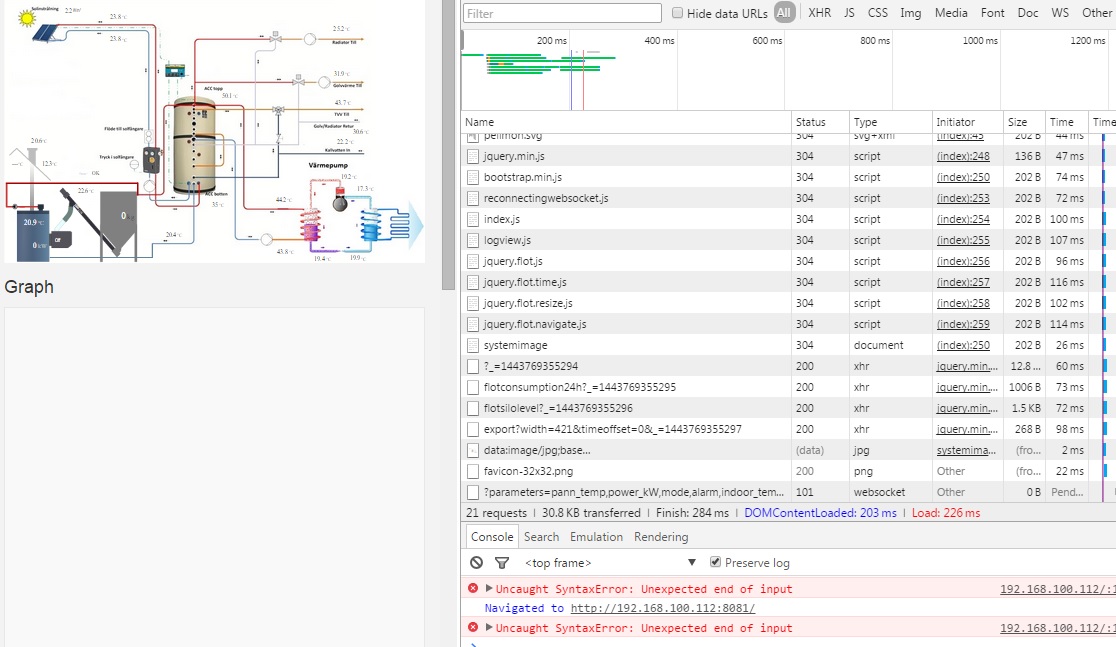The image size is (1116, 647).
Task: Switch to the Emulation tab
Action: [x=595, y=537]
